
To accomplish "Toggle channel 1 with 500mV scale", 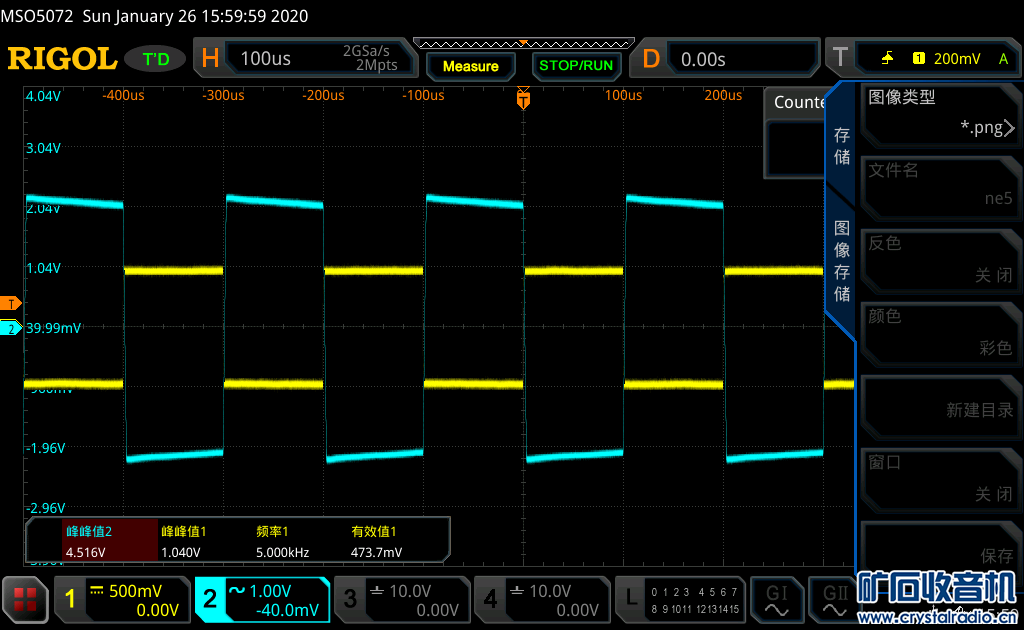I will 123,599.
